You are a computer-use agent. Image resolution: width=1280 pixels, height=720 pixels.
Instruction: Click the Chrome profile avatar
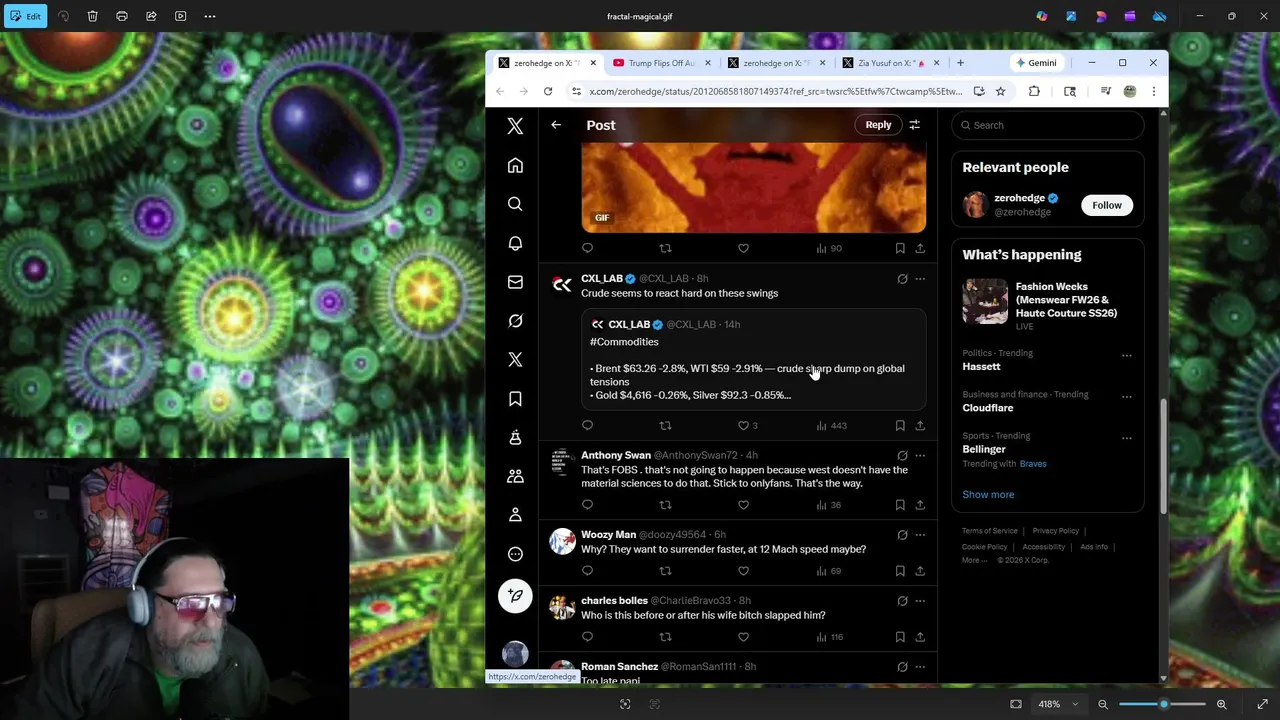[1130, 91]
